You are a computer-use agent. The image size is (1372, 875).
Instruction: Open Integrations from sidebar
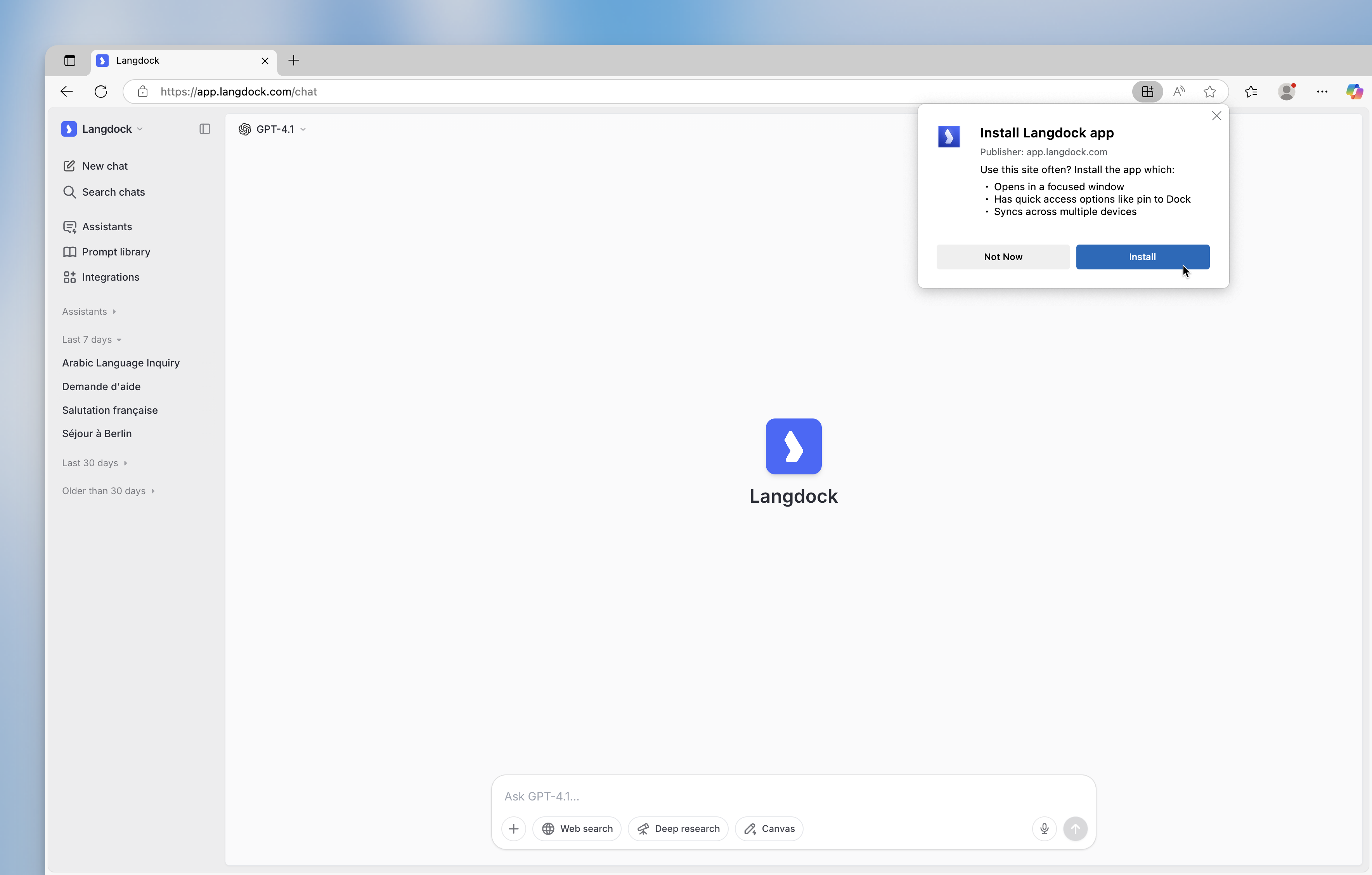(111, 277)
